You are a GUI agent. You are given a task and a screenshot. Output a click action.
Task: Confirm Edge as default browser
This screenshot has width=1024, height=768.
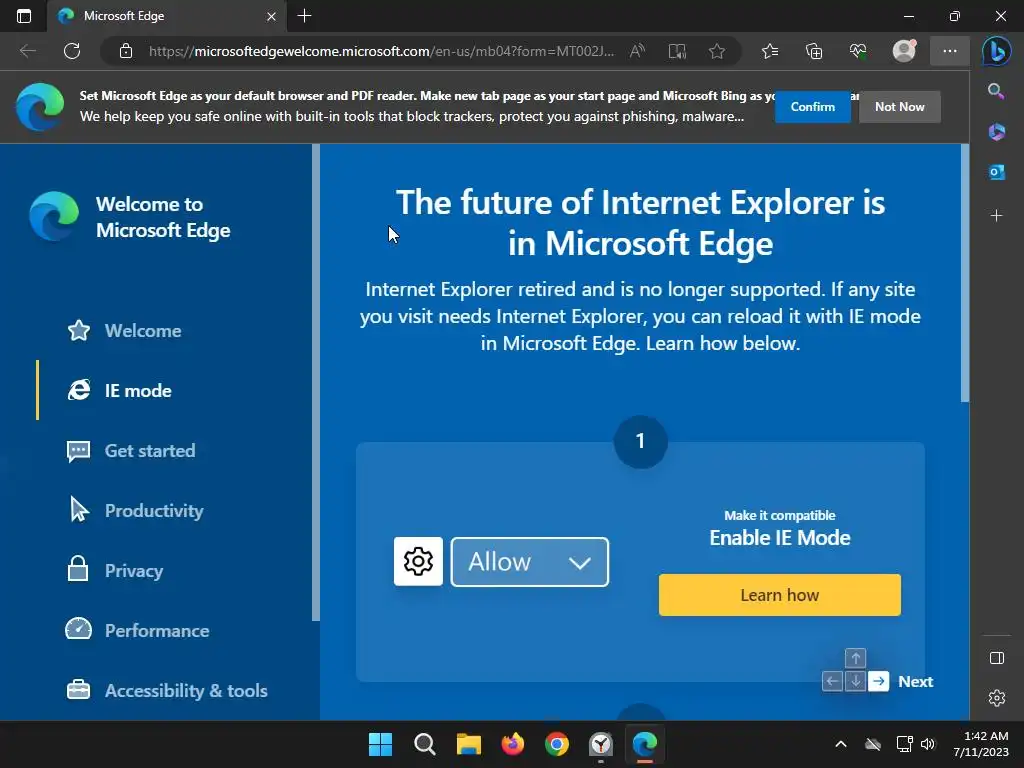[812, 106]
